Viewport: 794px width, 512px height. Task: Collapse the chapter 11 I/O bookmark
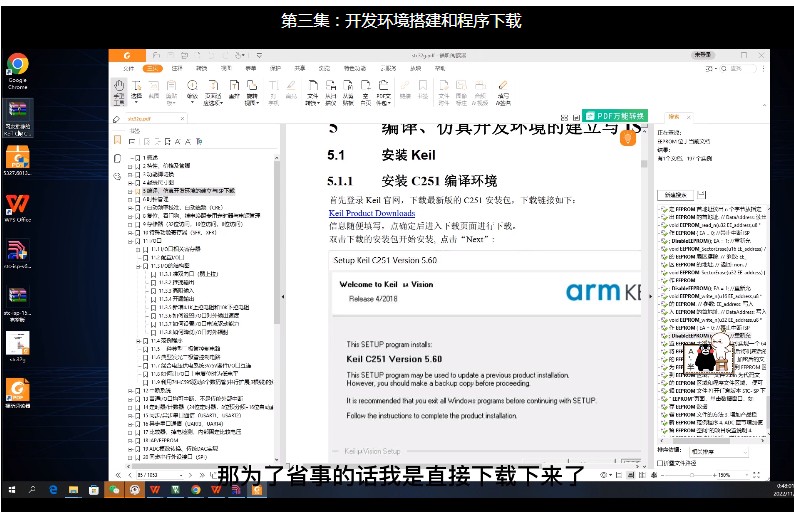tap(130, 241)
